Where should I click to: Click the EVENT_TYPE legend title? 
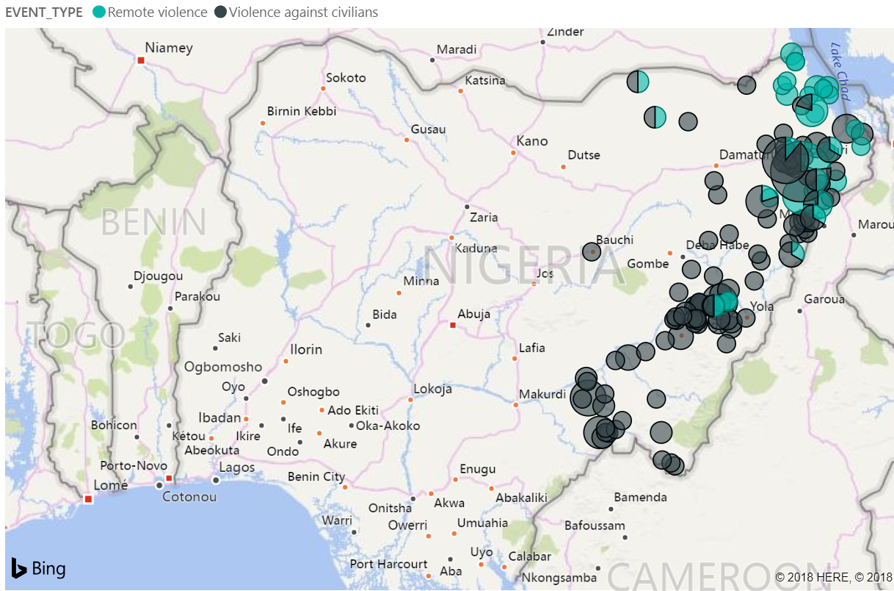[43, 12]
